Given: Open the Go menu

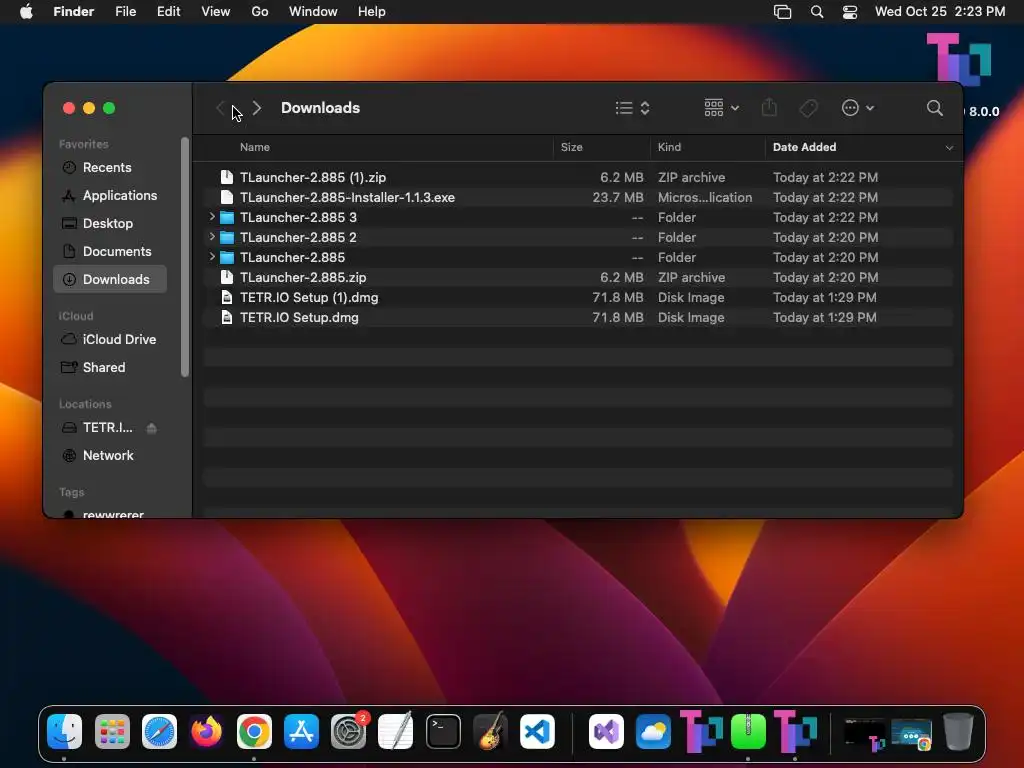Looking at the screenshot, I should [260, 12].
